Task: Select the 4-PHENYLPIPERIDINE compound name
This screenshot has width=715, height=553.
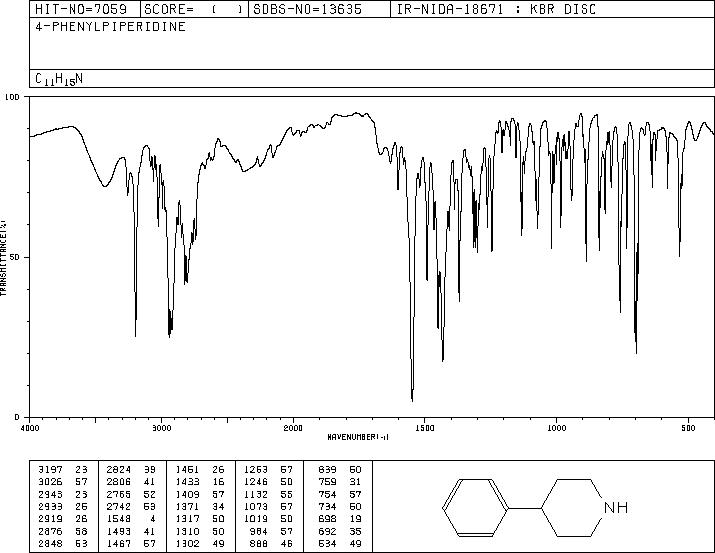Action: 110,27
